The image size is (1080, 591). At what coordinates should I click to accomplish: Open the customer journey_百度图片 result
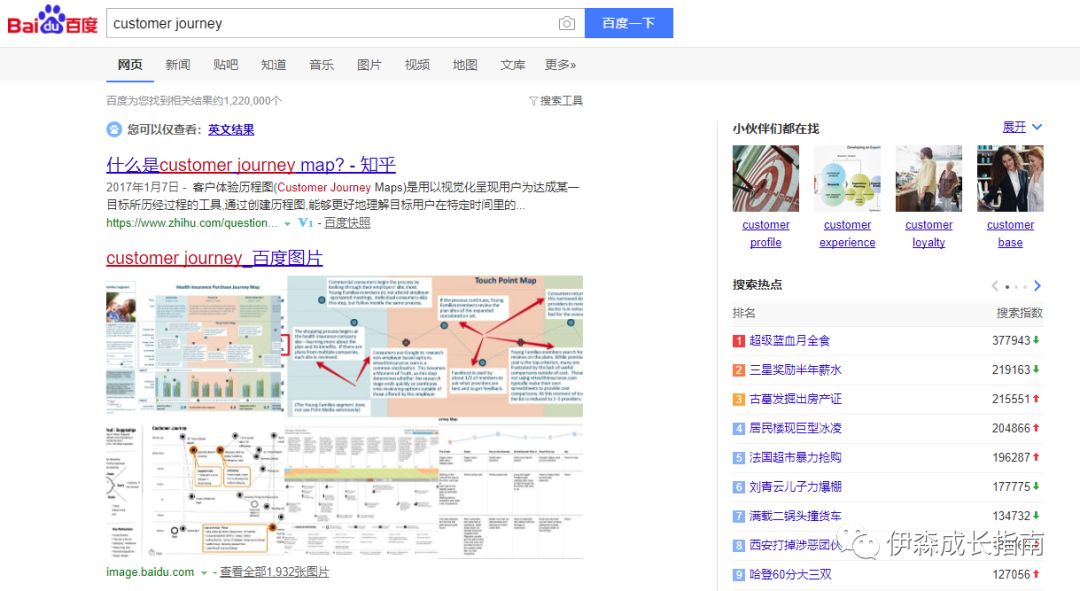click(x=214, y=258)
